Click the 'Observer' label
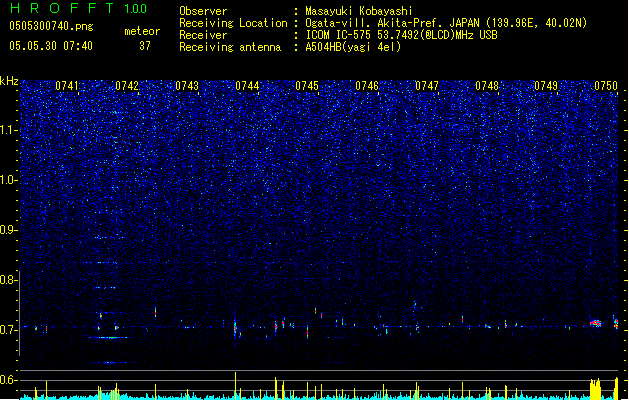 pos(203,11)
